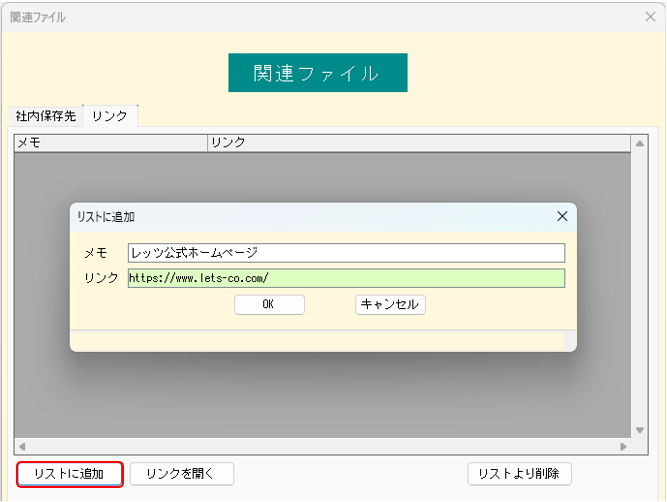Click the リストに追加 button at bottom
This screenshot has width=667, height=502.
click(69, 474)
